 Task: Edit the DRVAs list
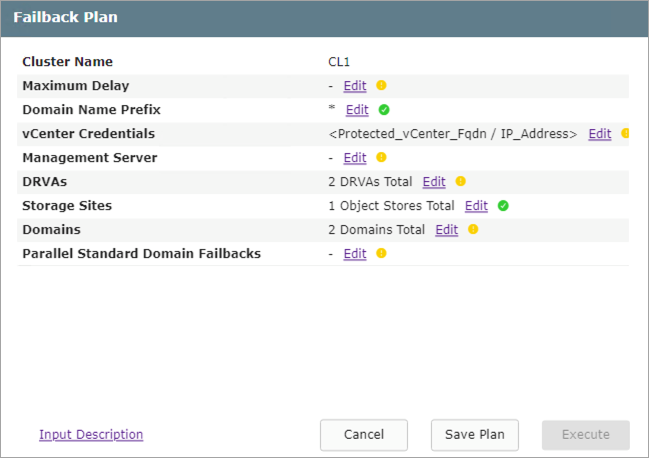pyautogui.click(x=434, y=182)
